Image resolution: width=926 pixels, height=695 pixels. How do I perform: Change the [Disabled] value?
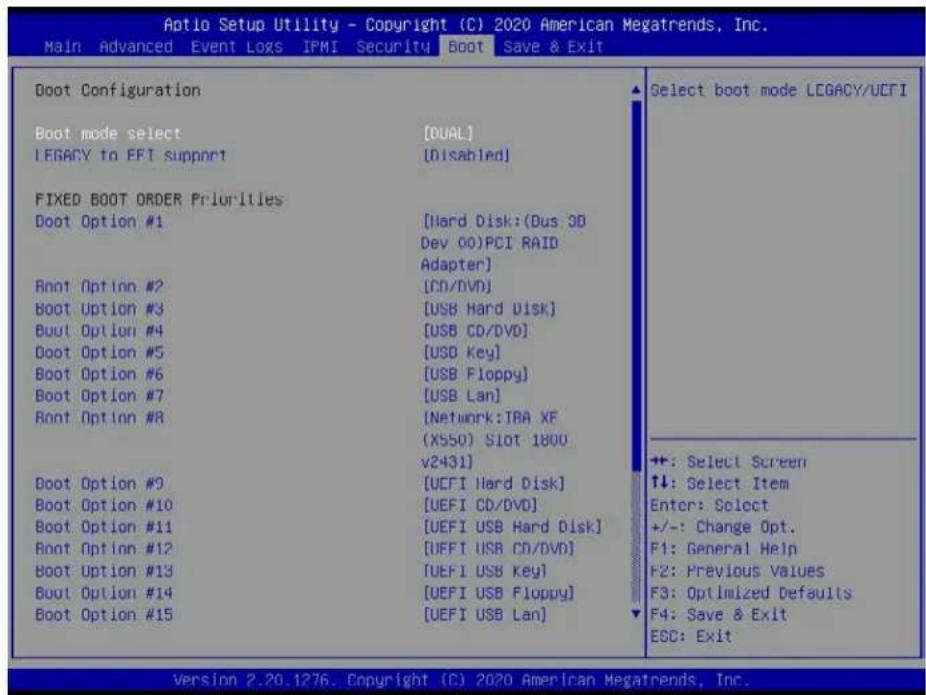tap(467, 155)
